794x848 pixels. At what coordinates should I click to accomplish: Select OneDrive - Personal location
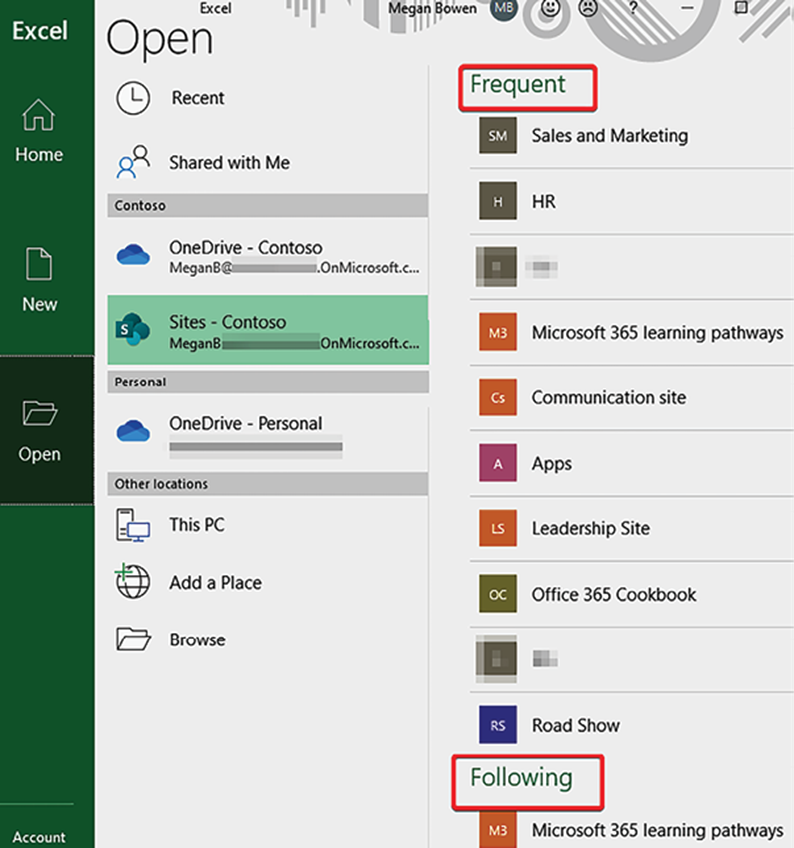[268, 436]
